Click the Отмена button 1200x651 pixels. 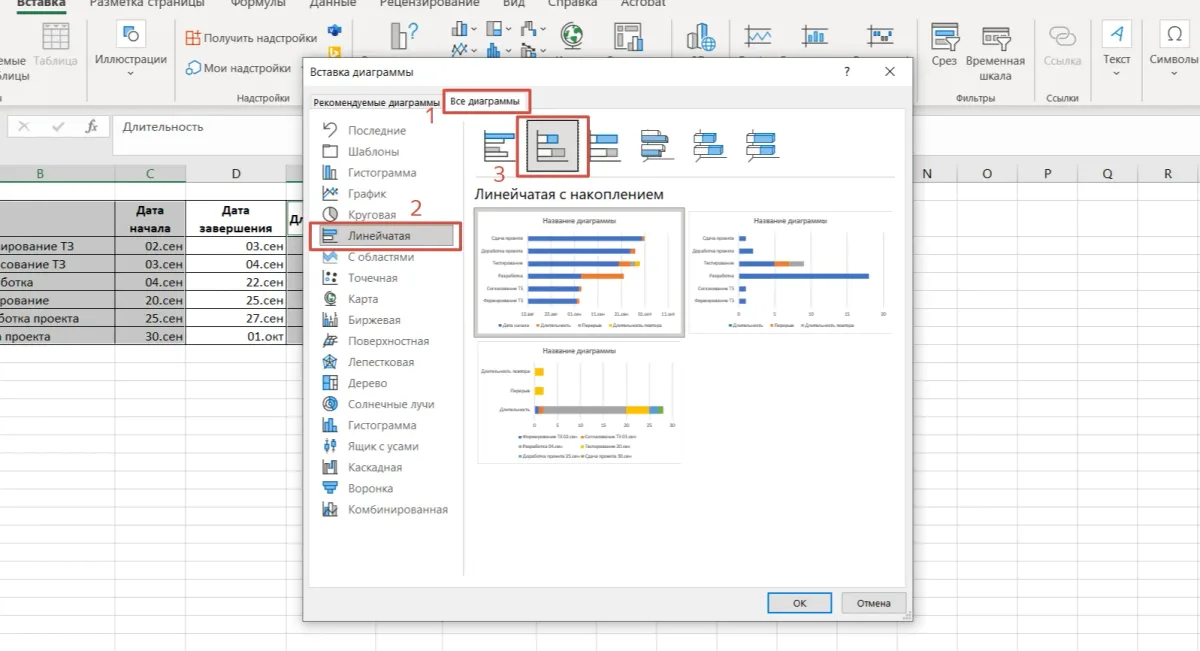click(873, 603)
